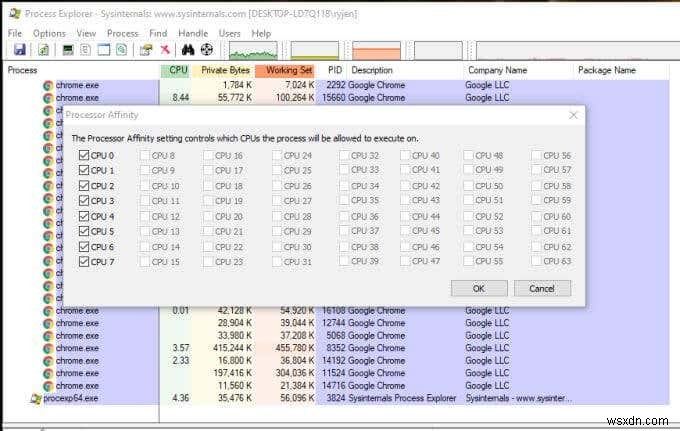680x431 pixels.
Task: Sort by the Private Bytes column header
Action: [223, 70]
